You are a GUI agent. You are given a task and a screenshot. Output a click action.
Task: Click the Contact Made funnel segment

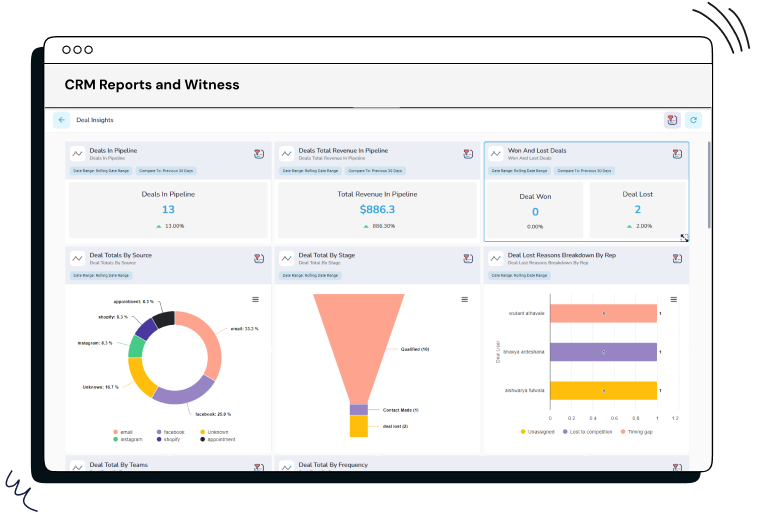(359, 410)
